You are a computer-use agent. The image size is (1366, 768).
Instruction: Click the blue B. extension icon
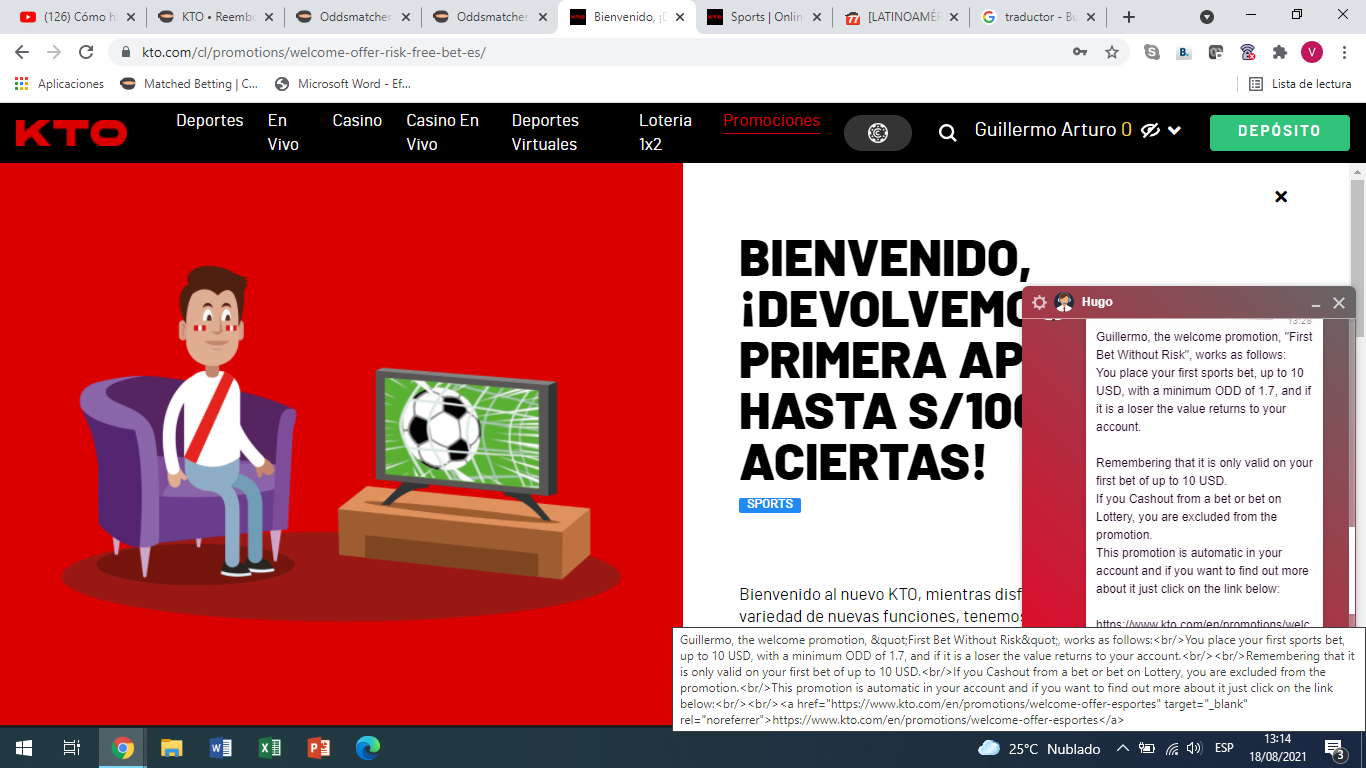click(1184, 52)
